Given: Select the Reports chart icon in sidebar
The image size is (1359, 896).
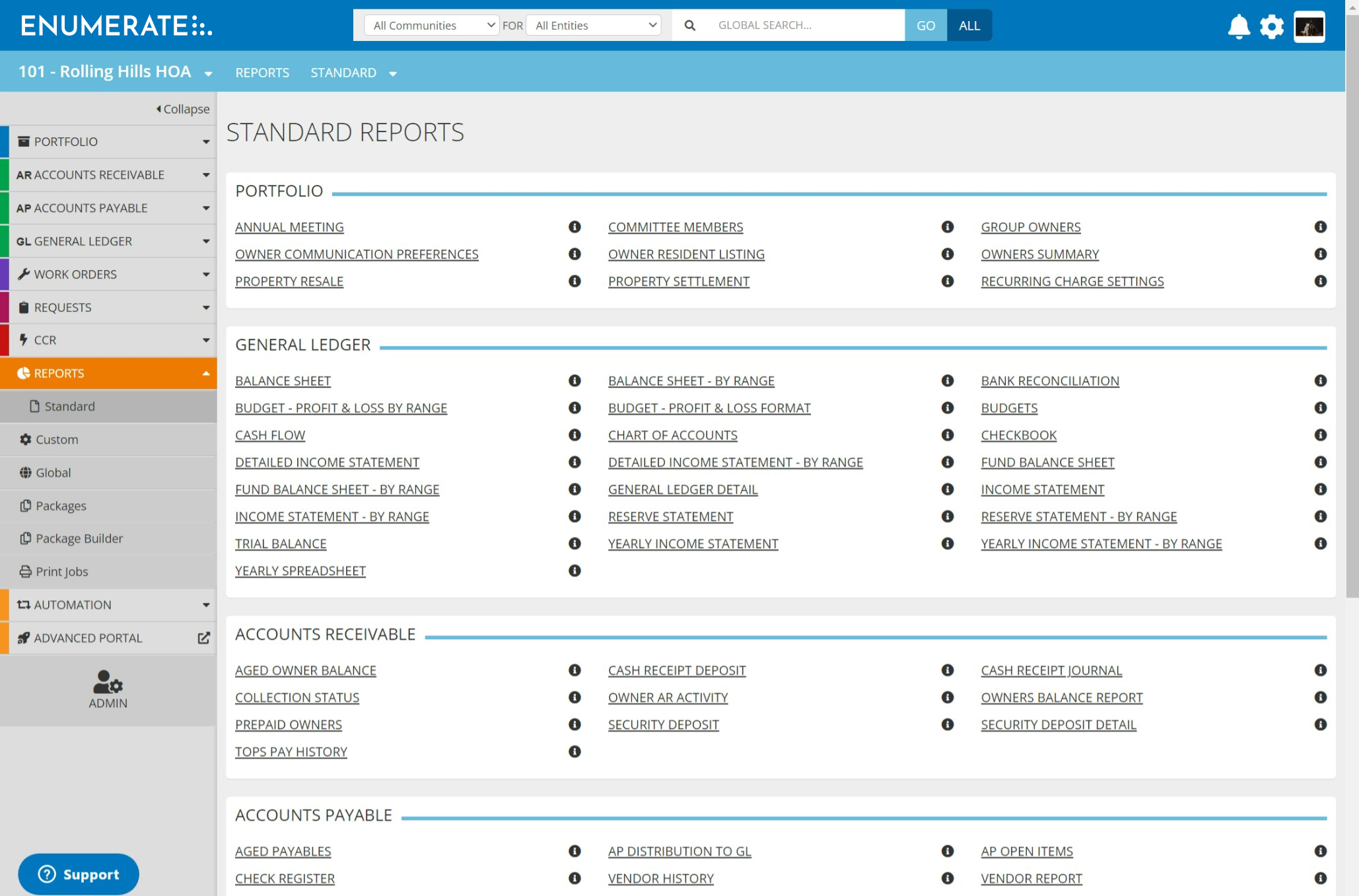Looking at the screenshot, I should pyautogui.click(x=24, y=372).
